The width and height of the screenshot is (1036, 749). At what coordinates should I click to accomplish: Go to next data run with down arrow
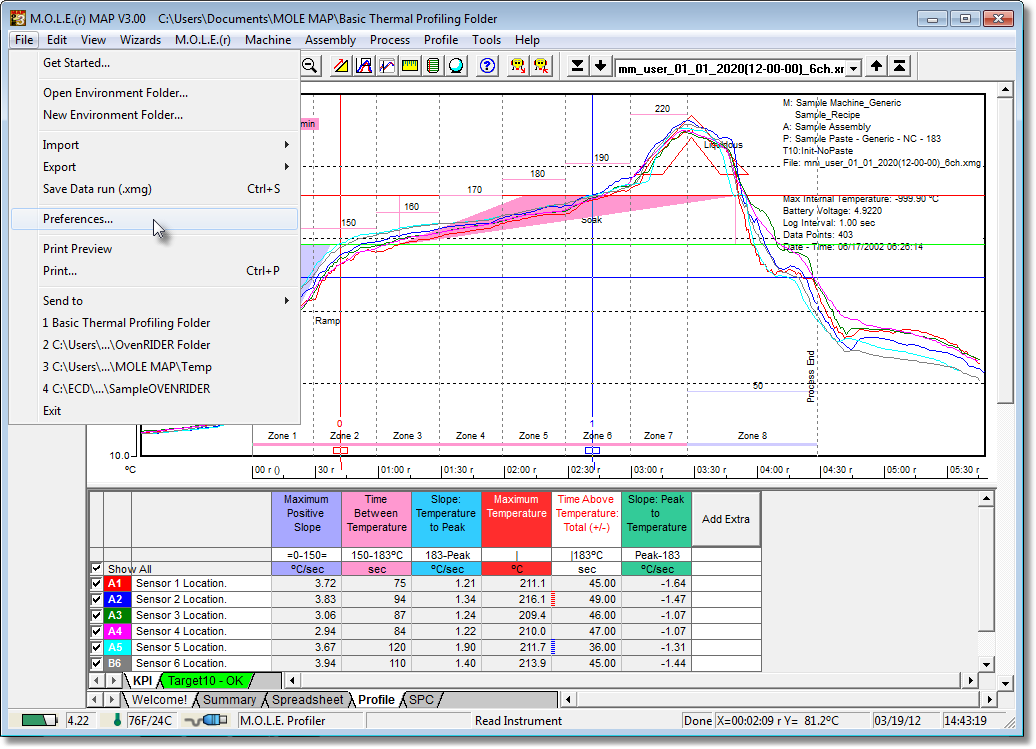pyautogui.click(x=601, y=65)
